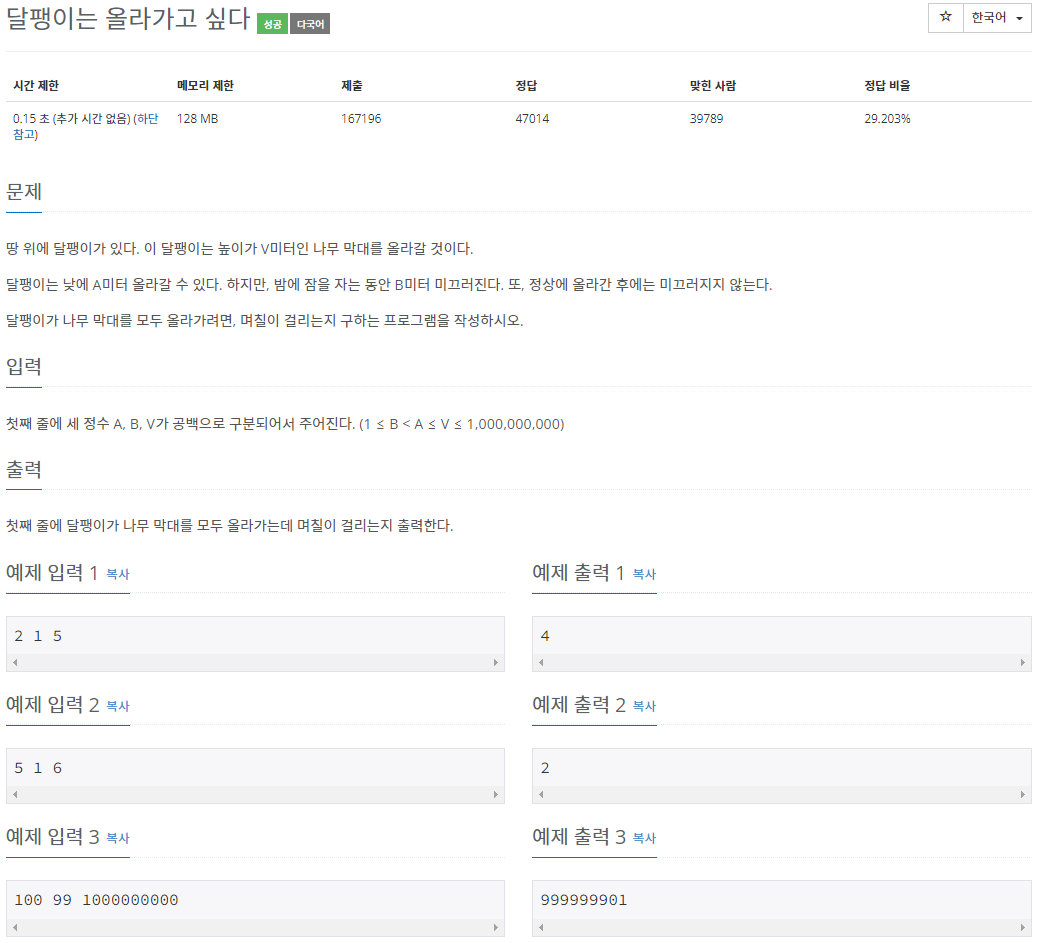The width and height of the screenshot is (1046, 943).
Task: Click the memory limit value 128 MB
Action: pos(197,119)
